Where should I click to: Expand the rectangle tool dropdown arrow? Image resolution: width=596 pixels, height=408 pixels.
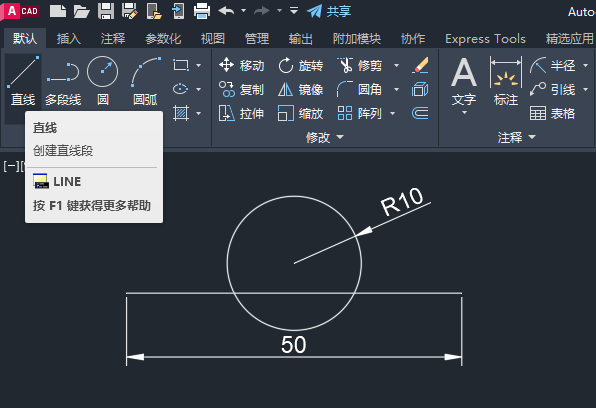pos(198,65)
